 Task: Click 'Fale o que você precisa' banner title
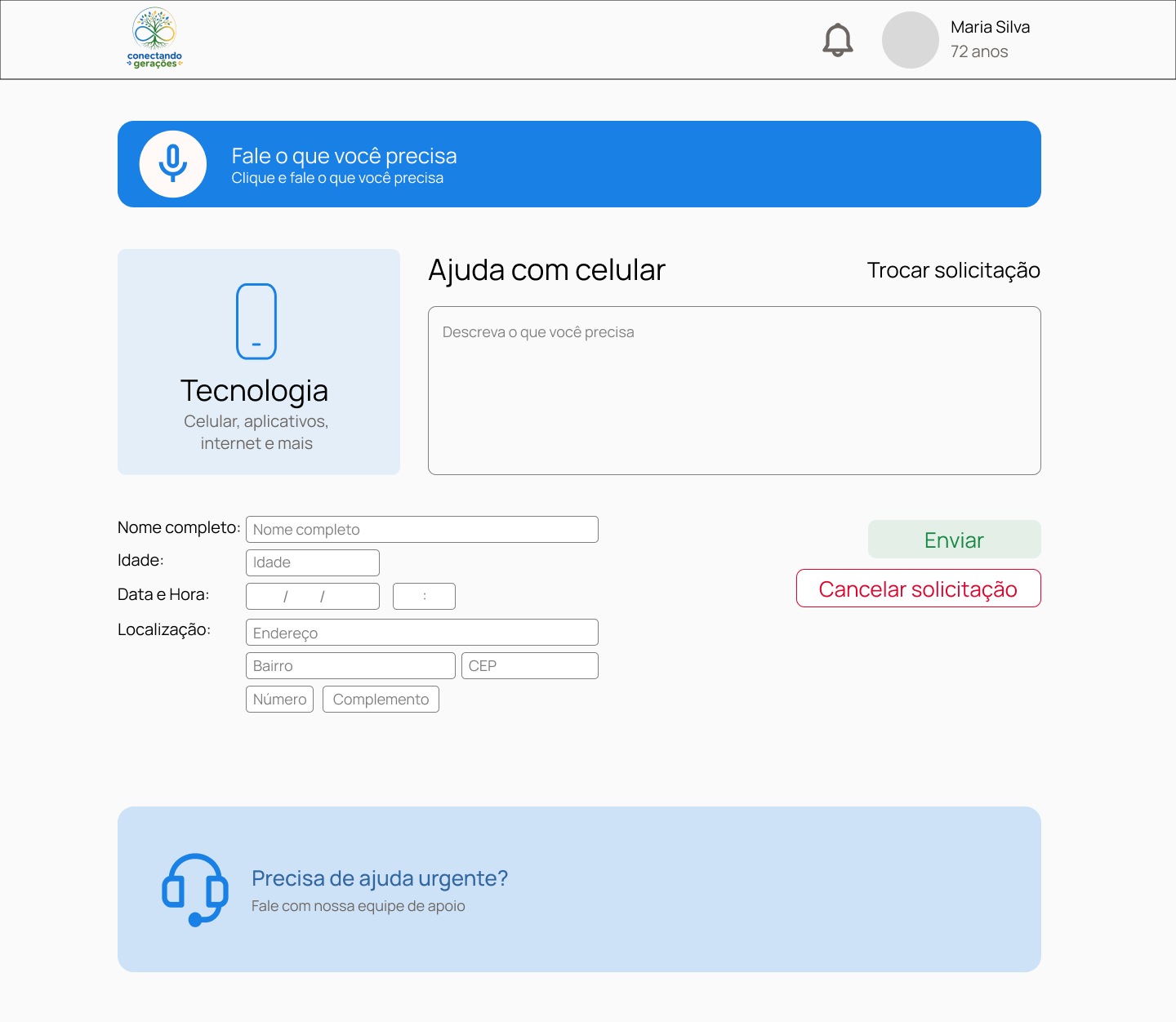[344, 156]
